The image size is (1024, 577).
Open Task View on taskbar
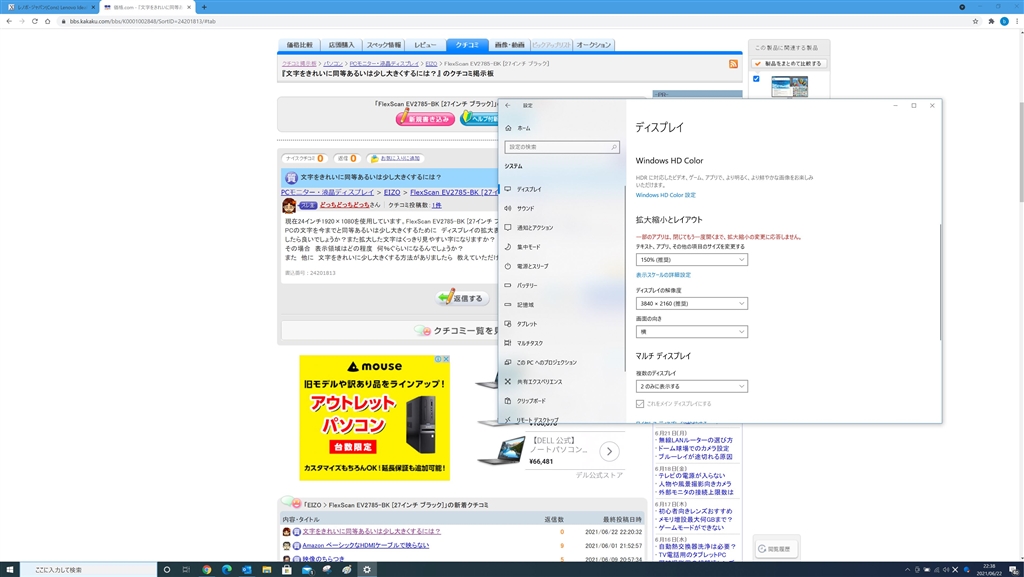click(186, 570)
